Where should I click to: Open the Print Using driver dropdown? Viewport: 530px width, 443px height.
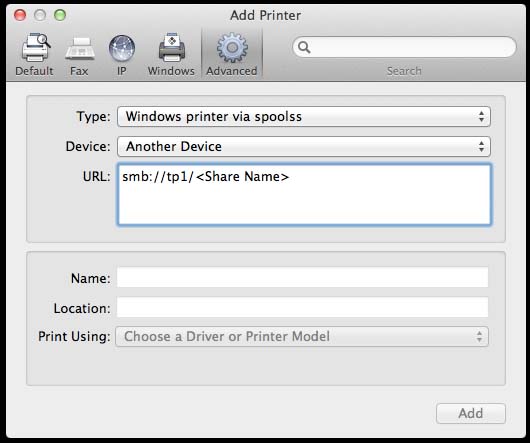302,337
